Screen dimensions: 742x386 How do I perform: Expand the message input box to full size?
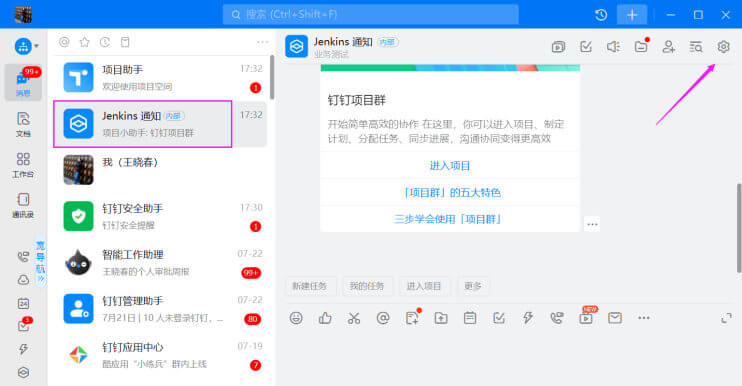[726, 318]
